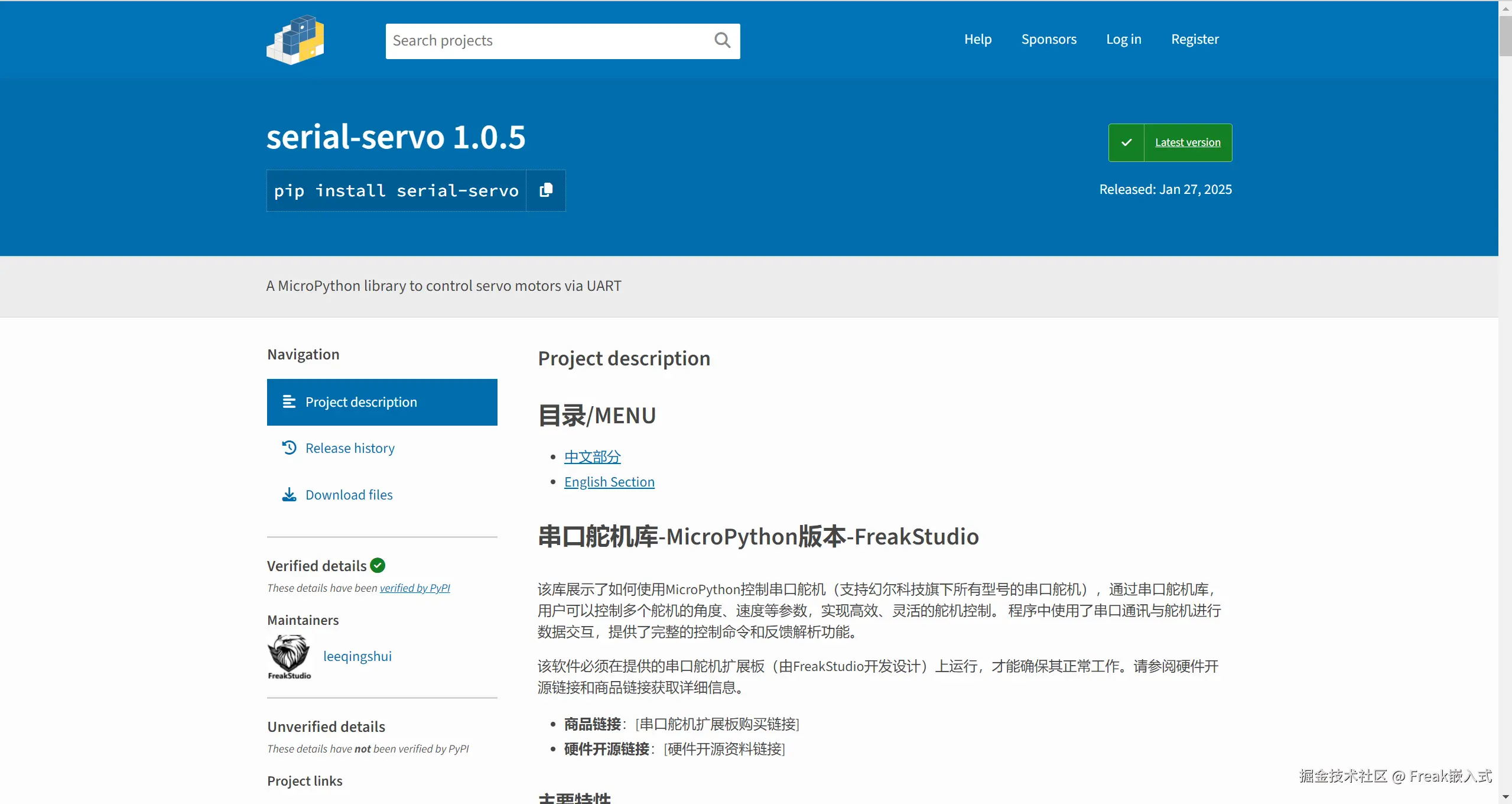
Task: Click the Latest version button
Action: 1188,142
